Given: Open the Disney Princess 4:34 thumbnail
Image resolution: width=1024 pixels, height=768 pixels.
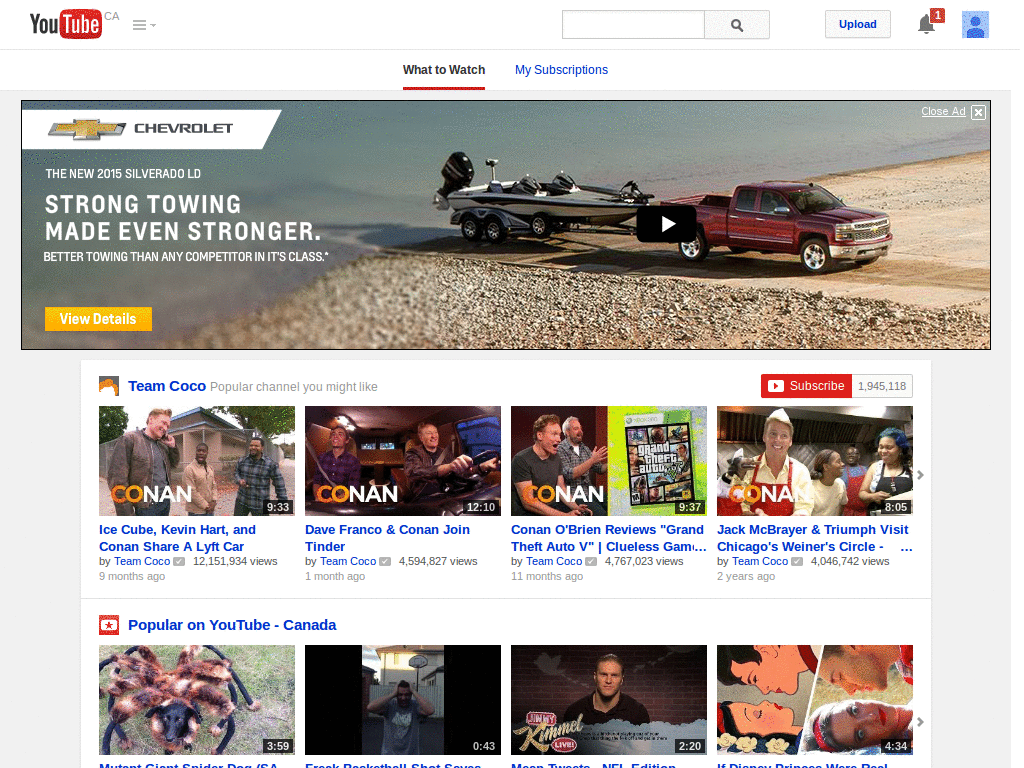Looking at the screenshot, I should pyautogui.click(x=814, y=700).
